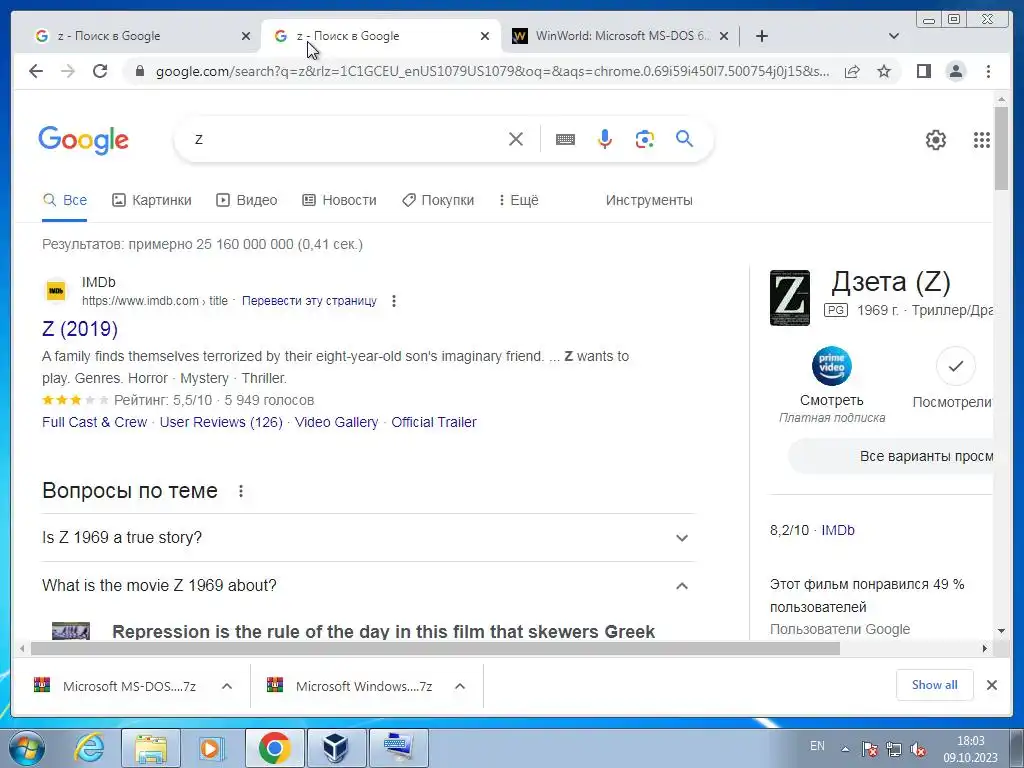1024x768 pixels.
Task: Open the Full Cast & Crew link
Action: coord(95,423)
